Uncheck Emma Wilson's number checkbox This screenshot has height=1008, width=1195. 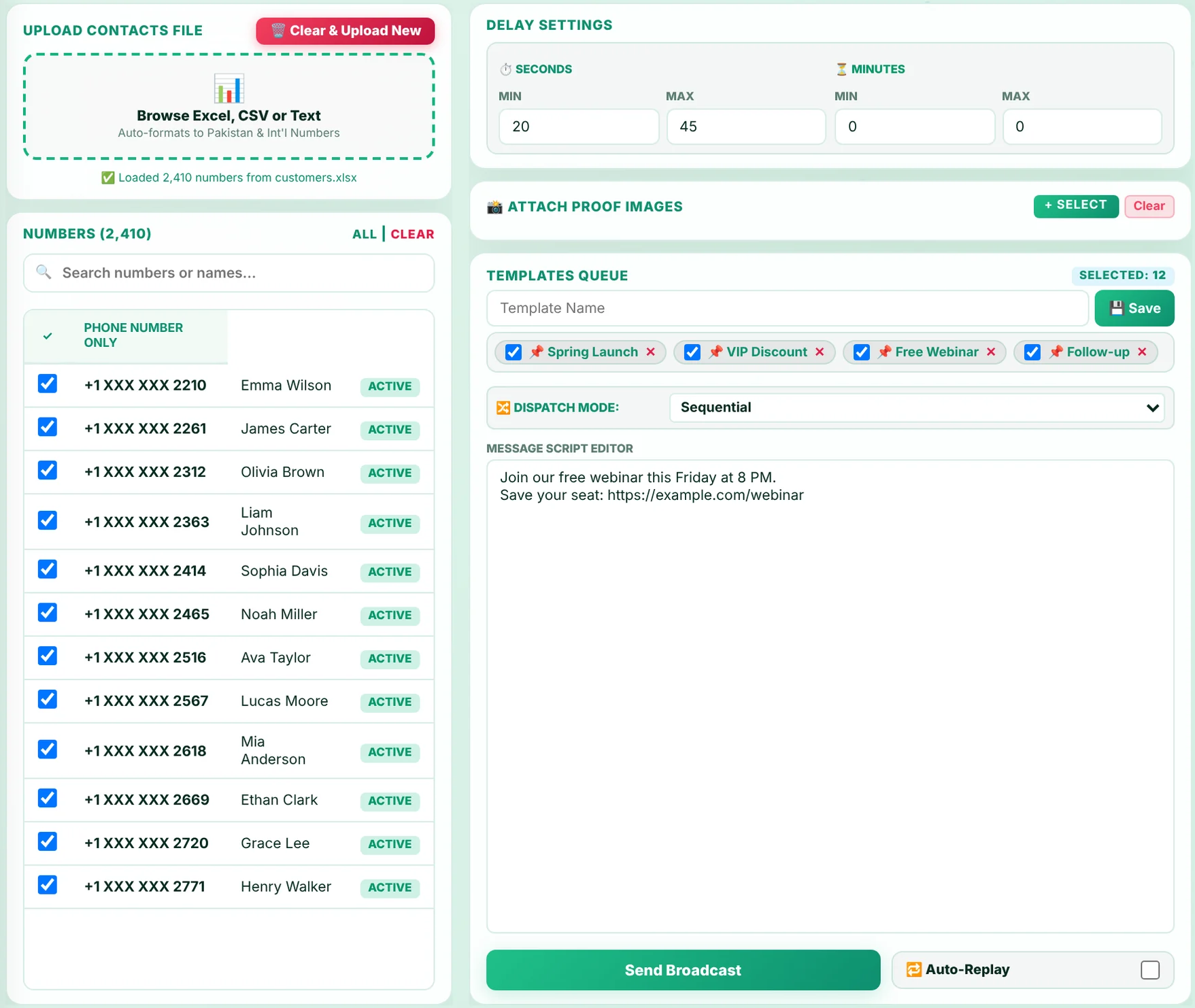[48, 384]
